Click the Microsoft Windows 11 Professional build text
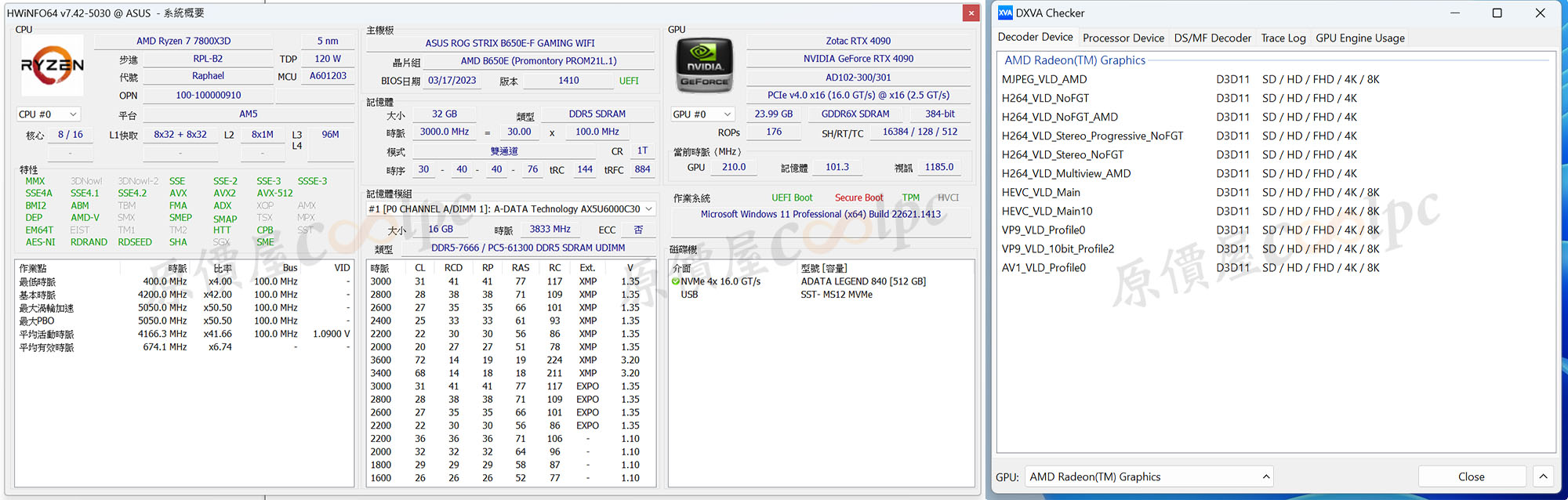This screenshot has height=500, width=1568. (820, 214)
